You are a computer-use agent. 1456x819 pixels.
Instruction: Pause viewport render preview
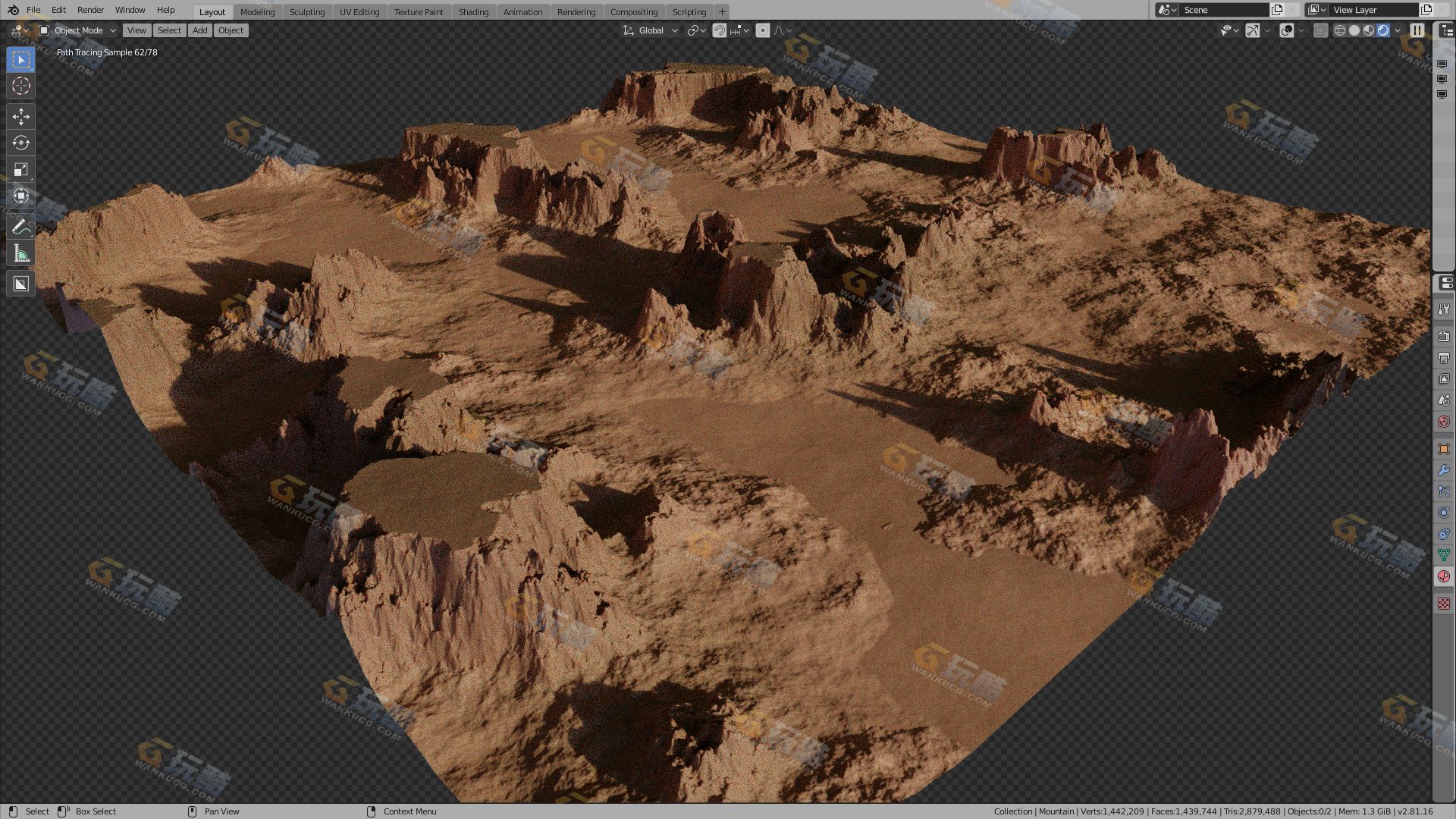point(1417,30)
